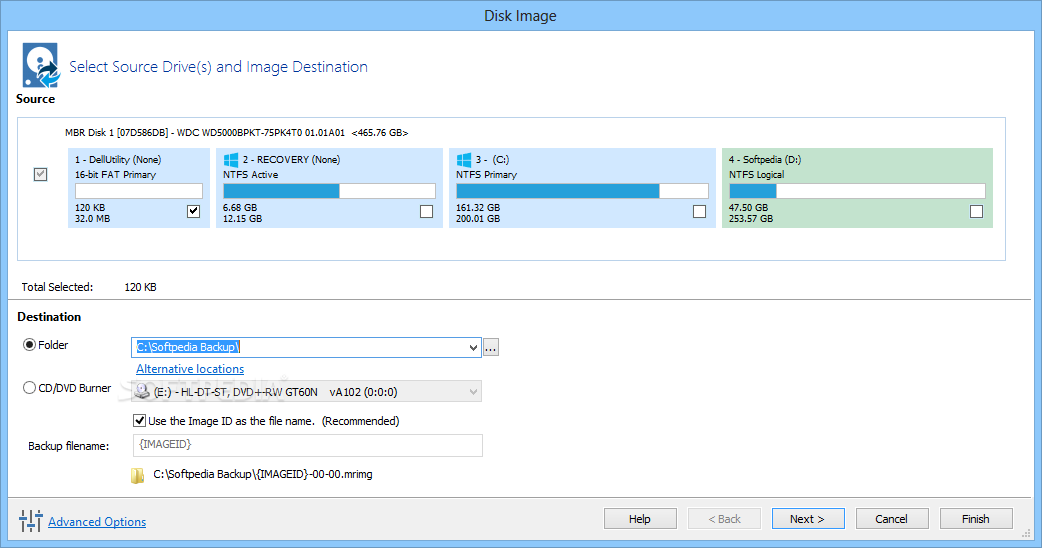Screen dimensions: 1042x548
Task: Click the Finish button
Action: [x=976, y=519]
